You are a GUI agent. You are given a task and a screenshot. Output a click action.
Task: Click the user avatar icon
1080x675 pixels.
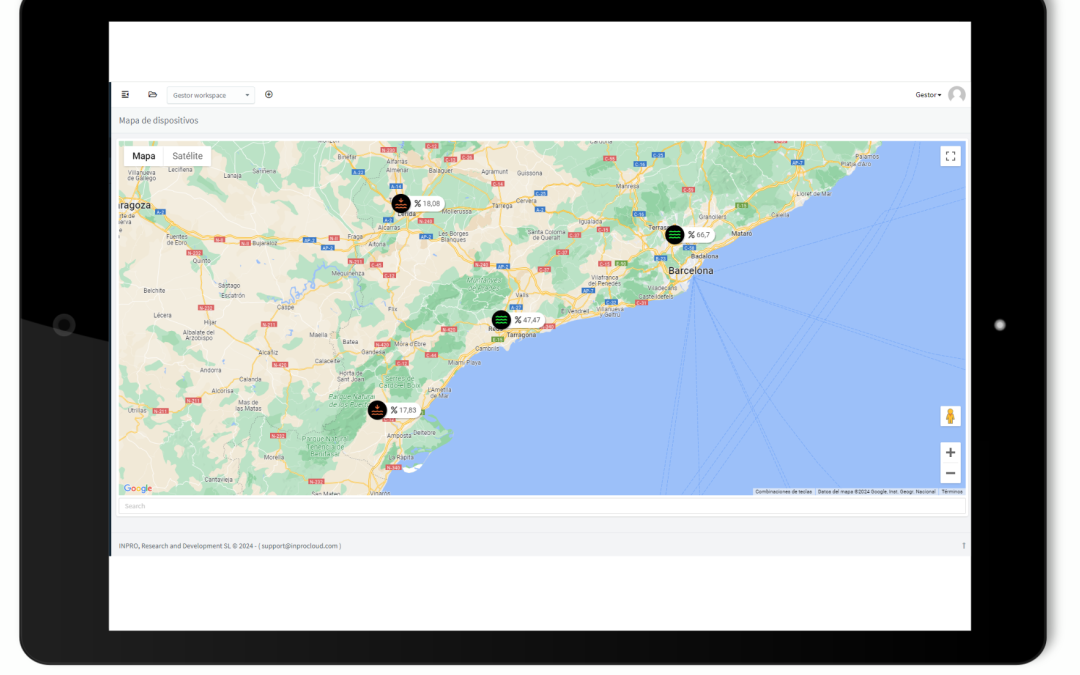click(957, 94)
